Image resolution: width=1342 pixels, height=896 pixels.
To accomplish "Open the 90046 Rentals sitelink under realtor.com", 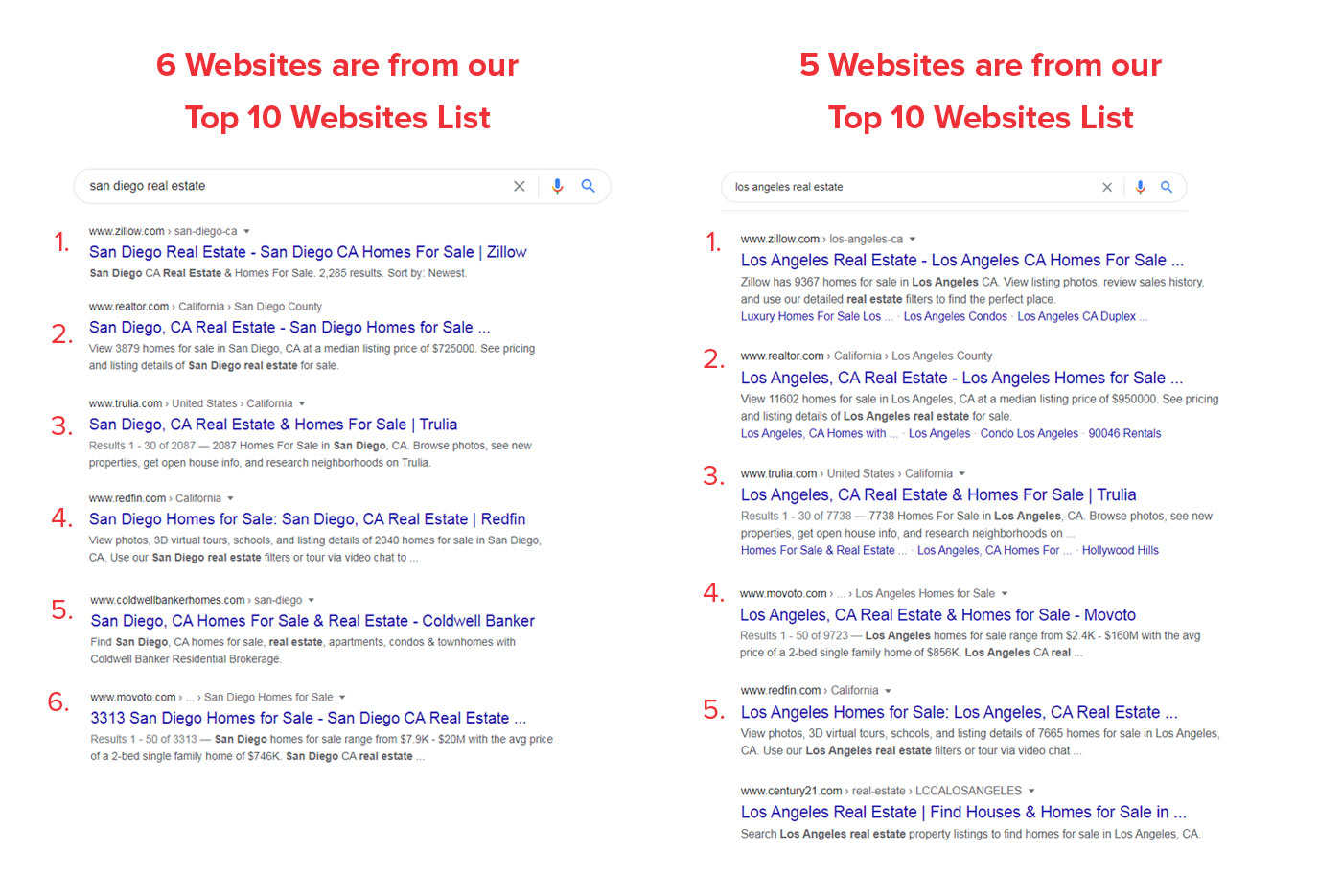I will (1124, 433).
